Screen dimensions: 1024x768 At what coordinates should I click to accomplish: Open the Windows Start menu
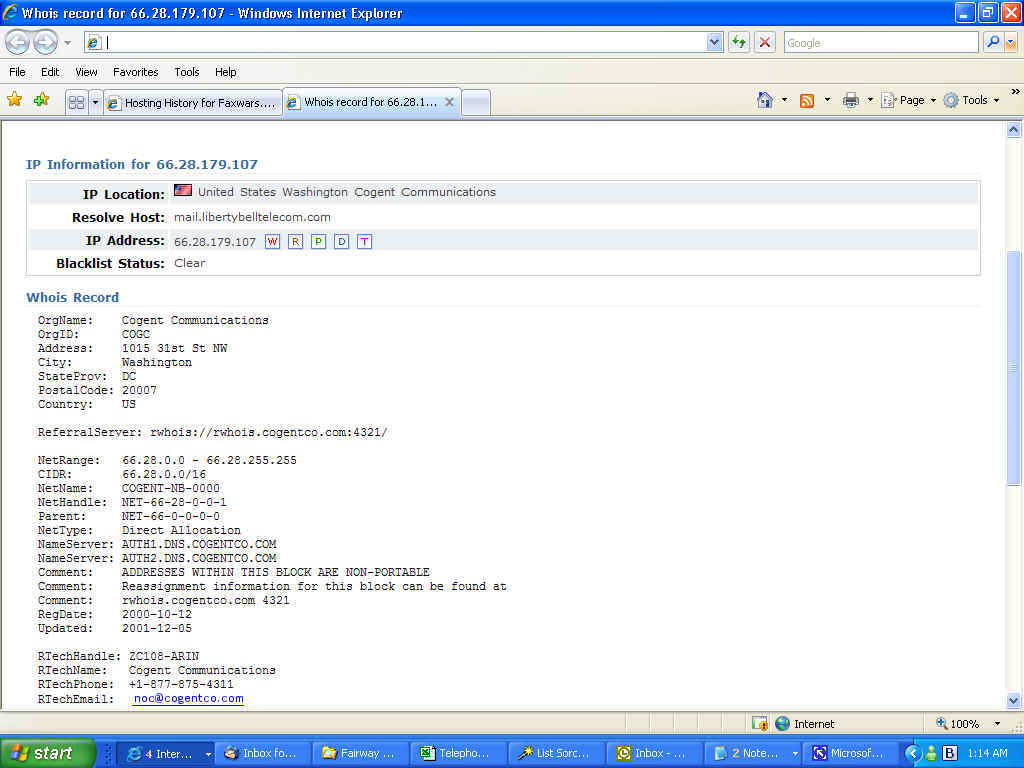tap(47, 753)
